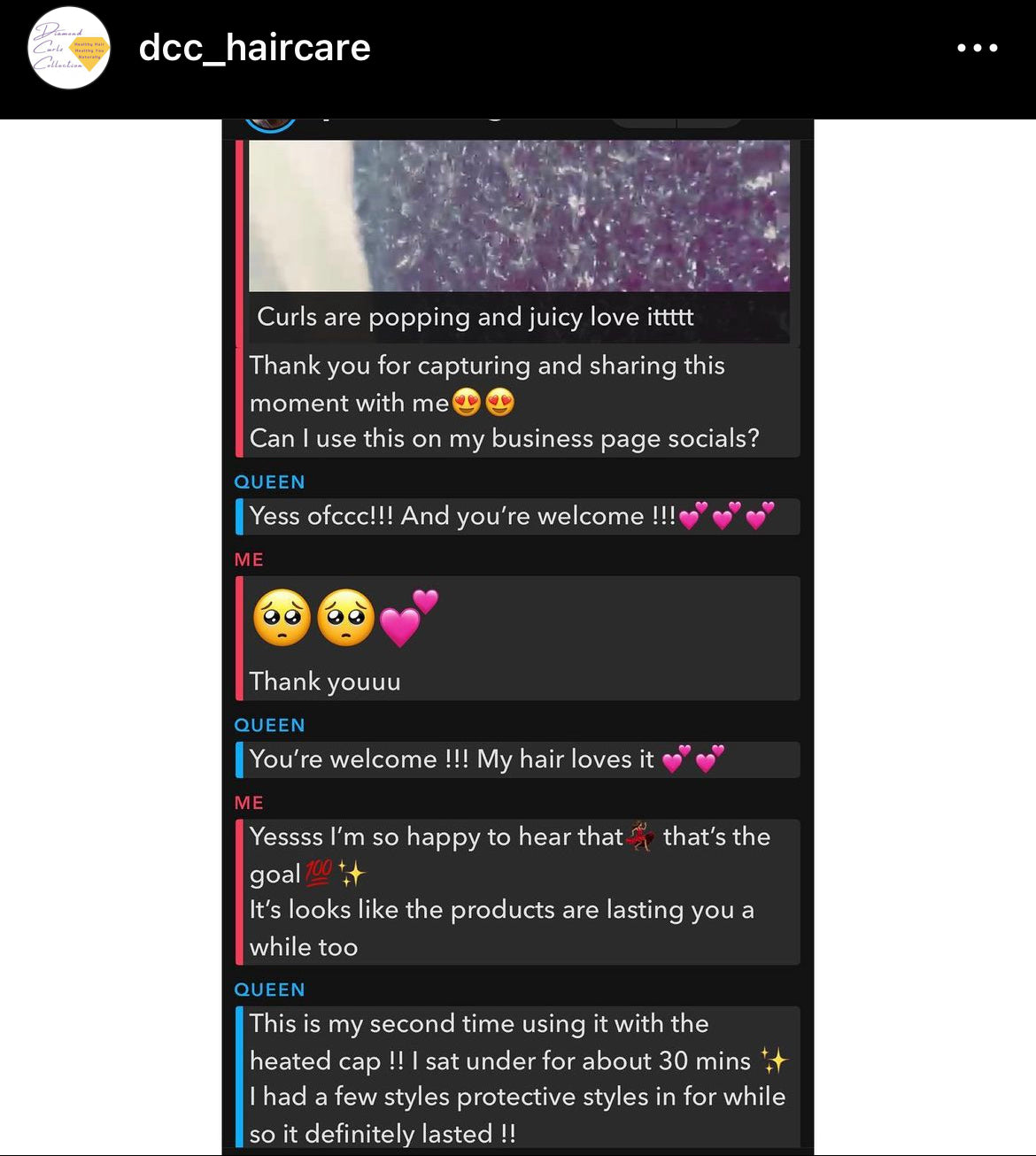Select the 'Can I use this on my business page' message

[x=505, y=438]
